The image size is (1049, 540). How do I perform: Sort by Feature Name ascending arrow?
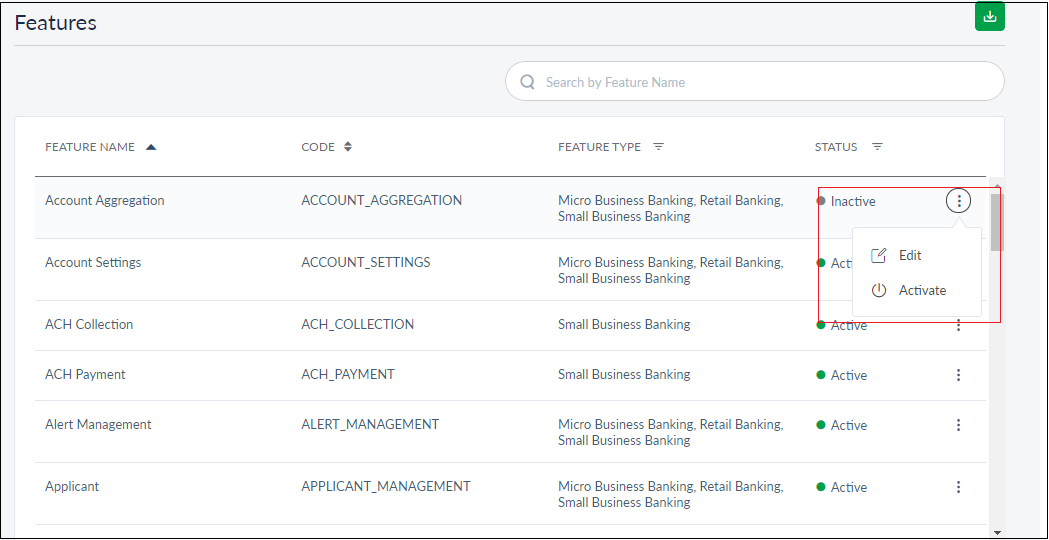tap(151, 147)
